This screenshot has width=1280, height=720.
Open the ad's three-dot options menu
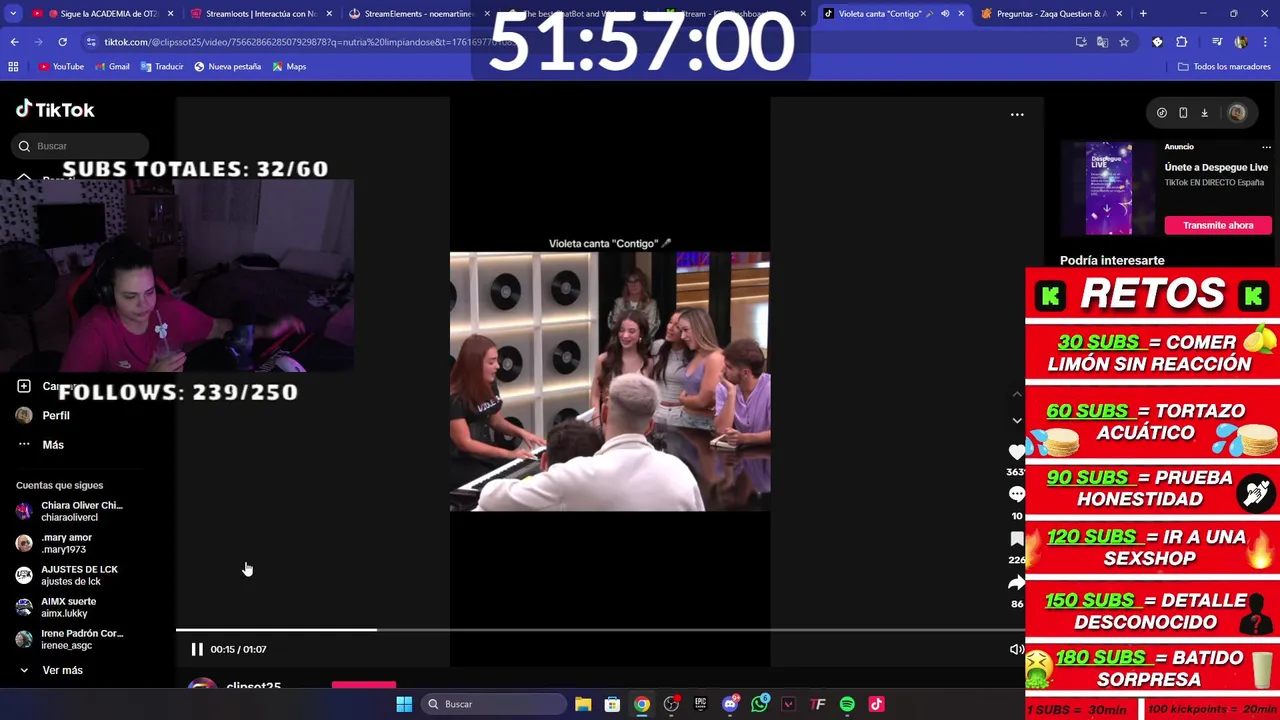pyautogui.click(x=1266, y=147)
